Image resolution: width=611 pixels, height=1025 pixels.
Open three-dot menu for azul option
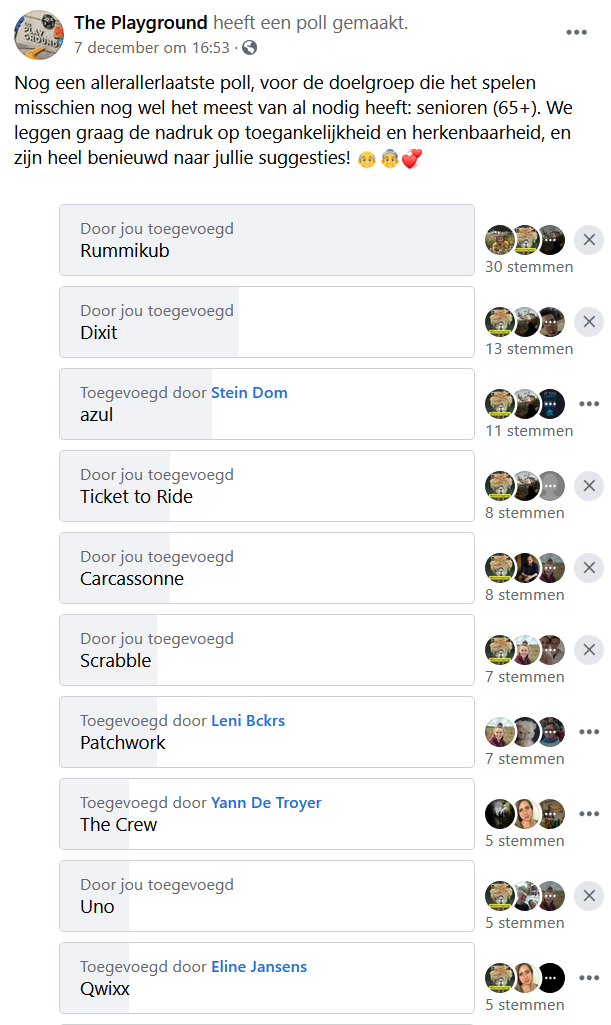pyautogui.click(x=589, y=404)
